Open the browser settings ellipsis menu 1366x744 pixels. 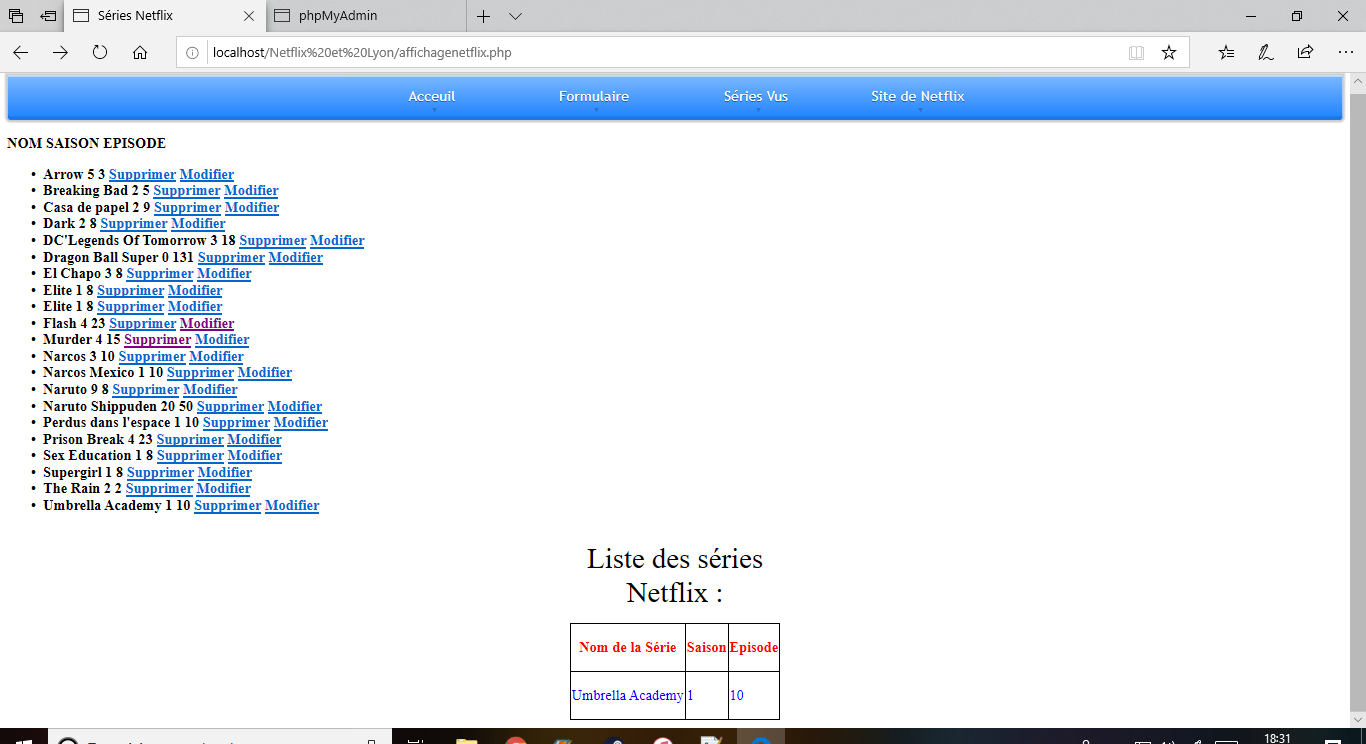tap(1345, 52)
